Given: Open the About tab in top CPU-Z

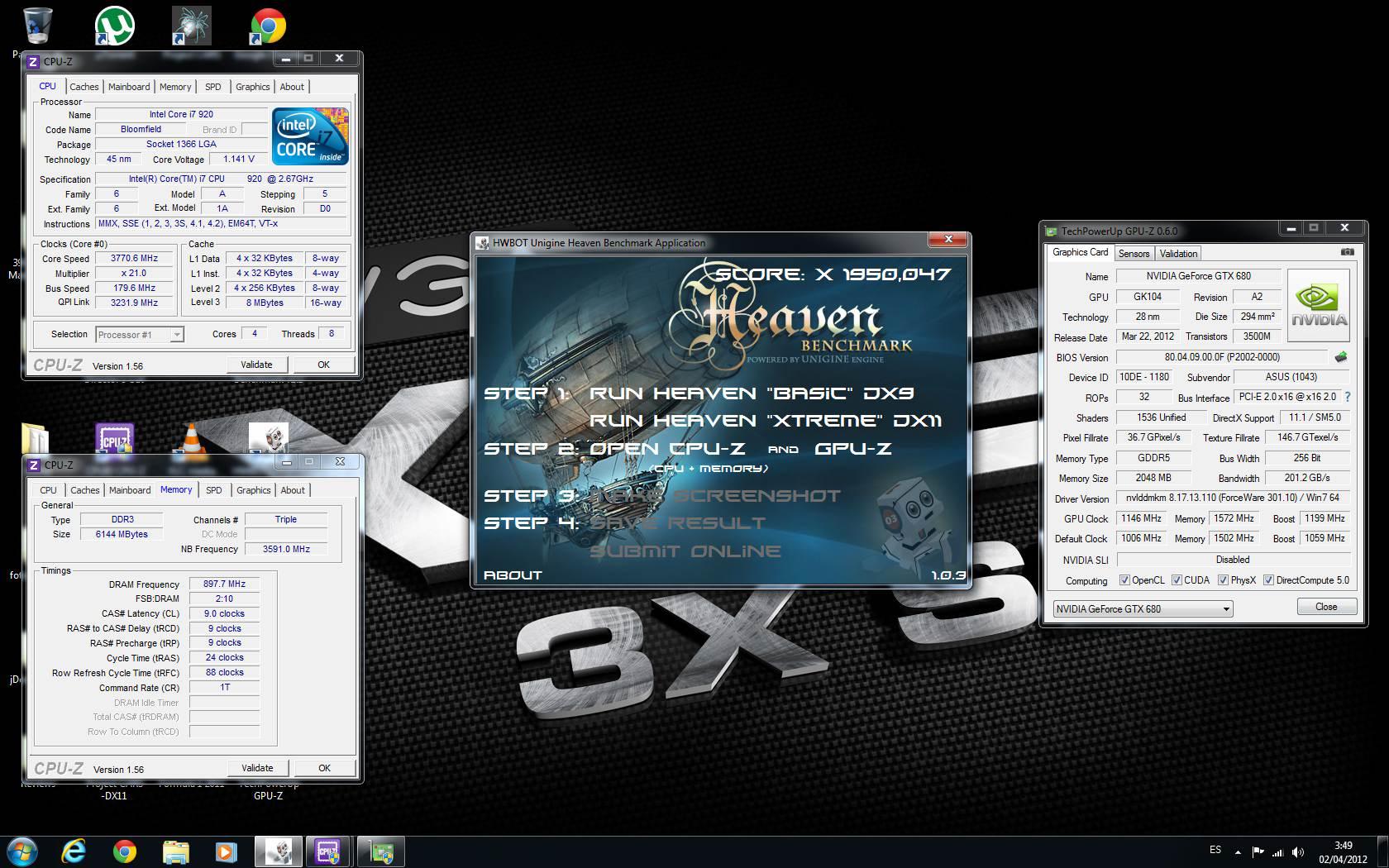Looking at the screenshot, I should pyautogui.click(x=292, y=87).
